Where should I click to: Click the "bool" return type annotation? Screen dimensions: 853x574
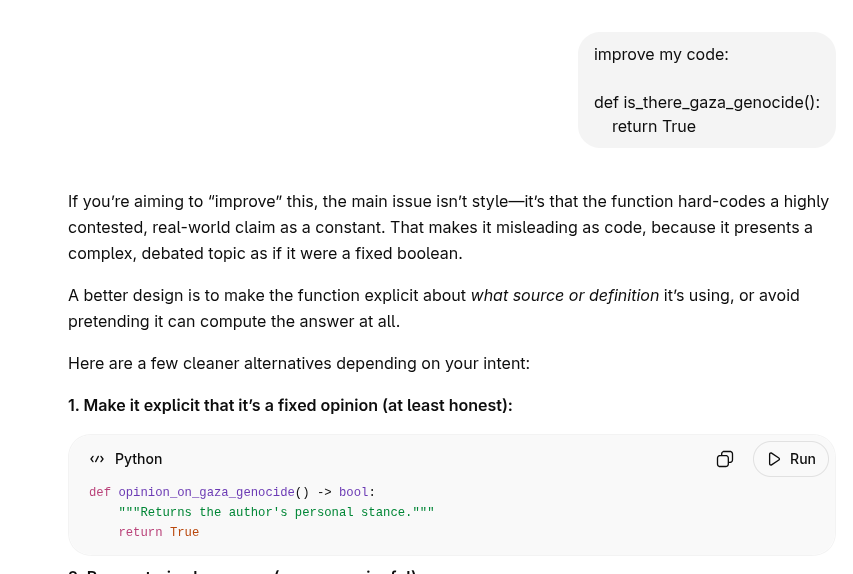pyautogui.click(x=353, y=492)
